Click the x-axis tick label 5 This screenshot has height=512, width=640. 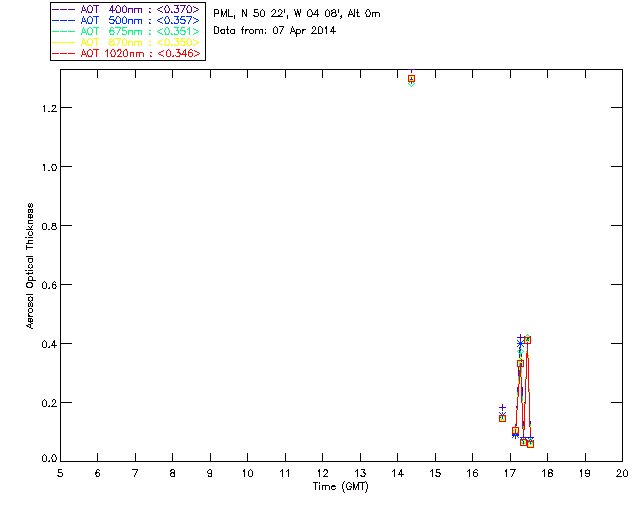[x=60, y=473]
